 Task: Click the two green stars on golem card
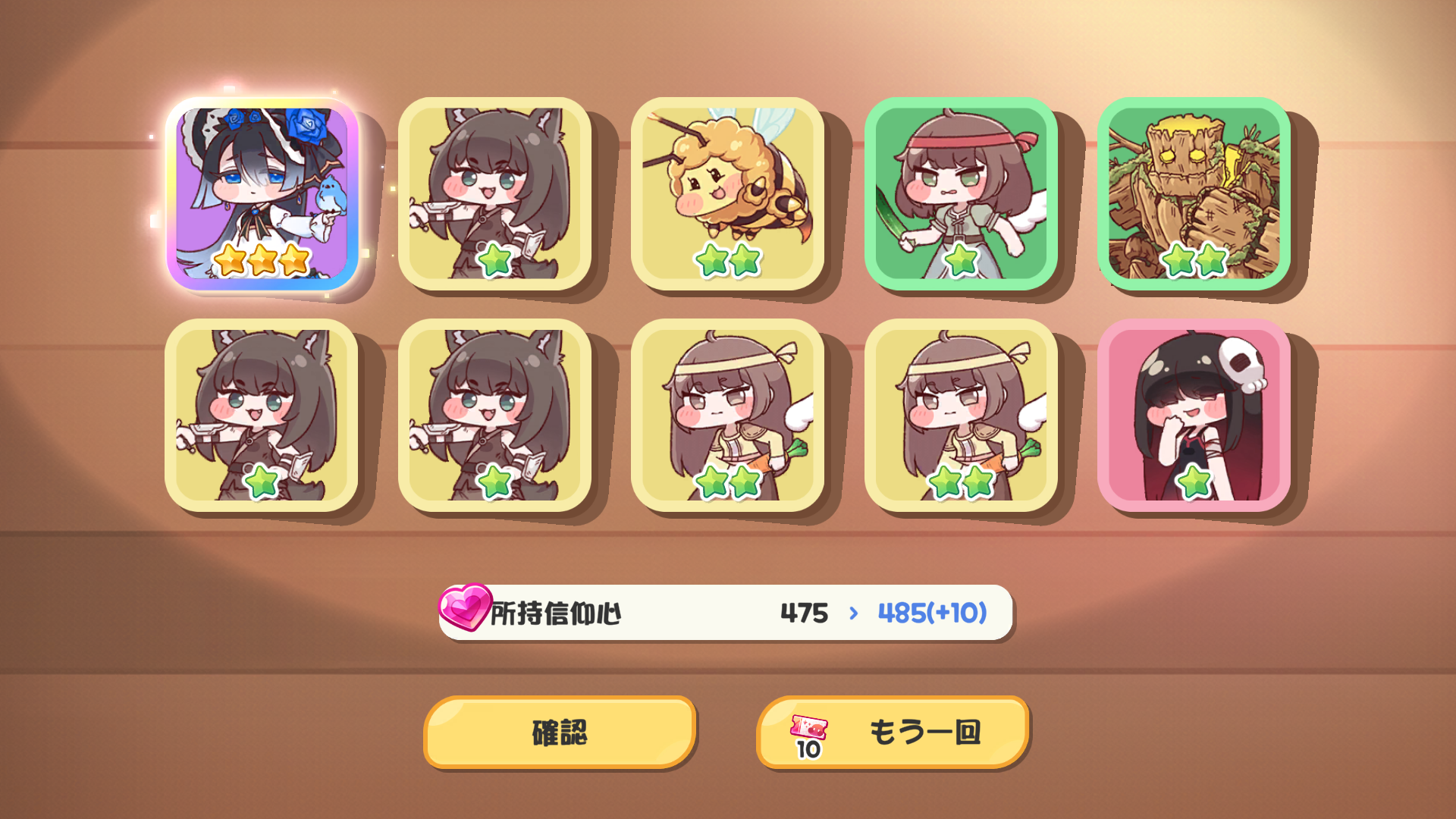coord(1194,260)
